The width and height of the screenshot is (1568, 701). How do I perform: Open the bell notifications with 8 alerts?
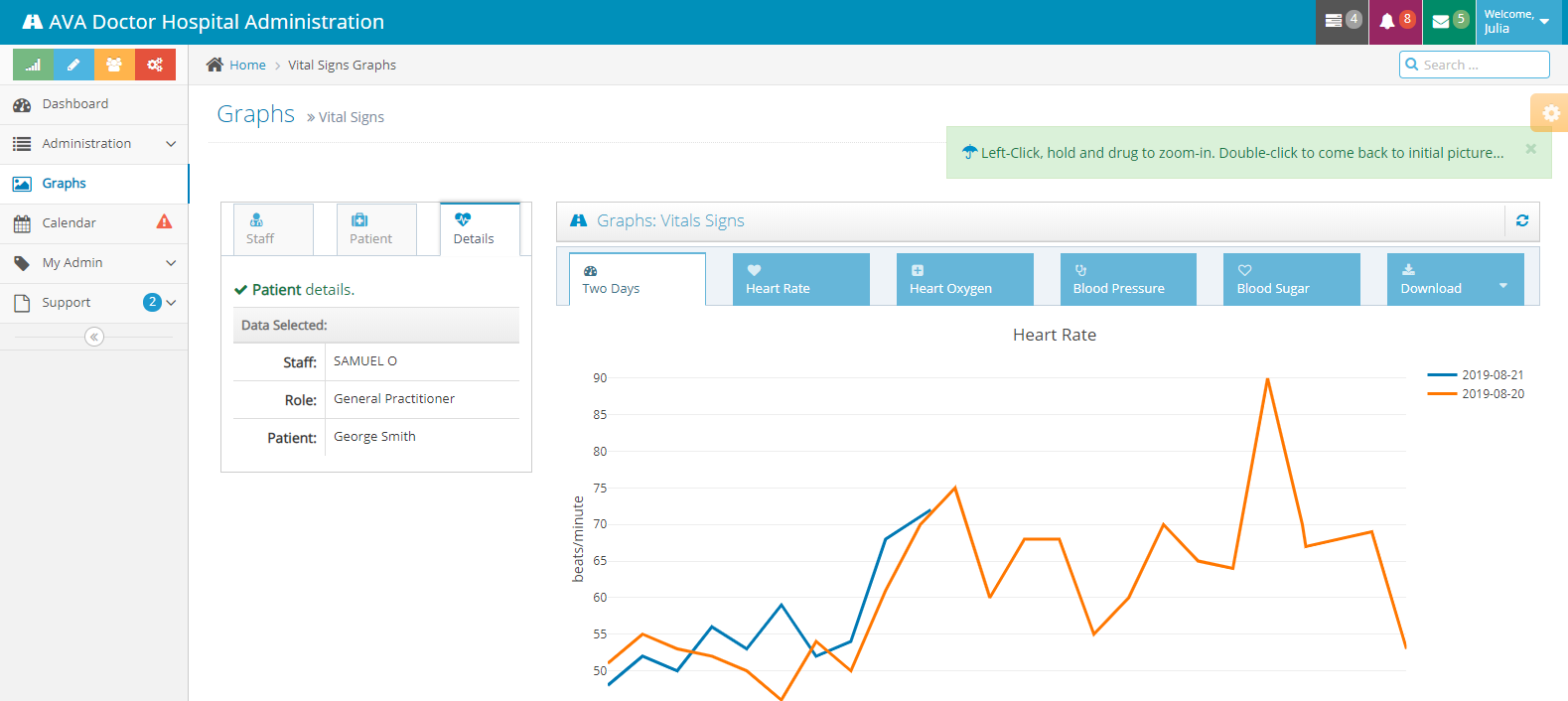tap(1395, 21)
